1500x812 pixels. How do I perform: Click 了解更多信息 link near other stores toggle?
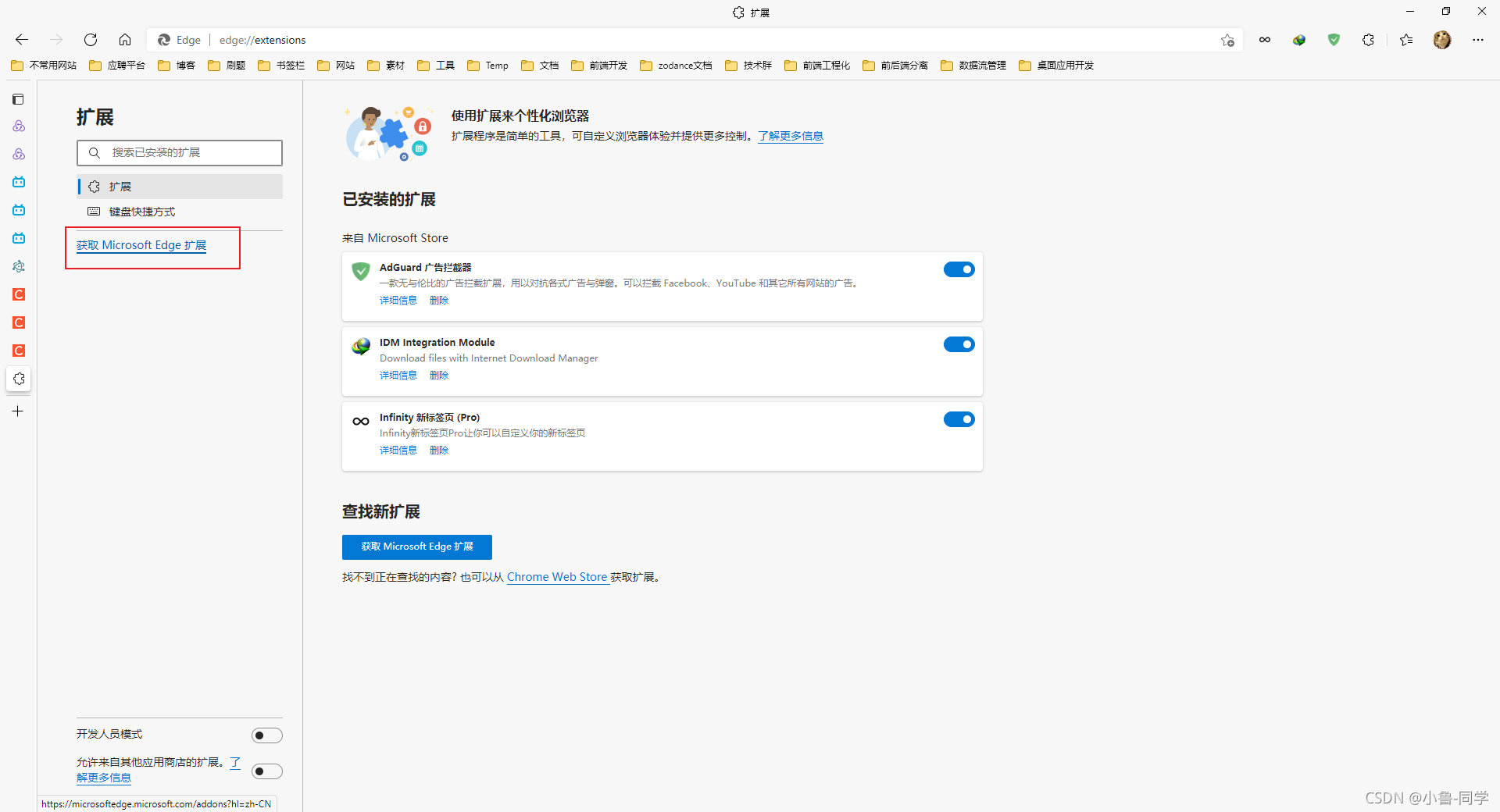tap(104, 778)
